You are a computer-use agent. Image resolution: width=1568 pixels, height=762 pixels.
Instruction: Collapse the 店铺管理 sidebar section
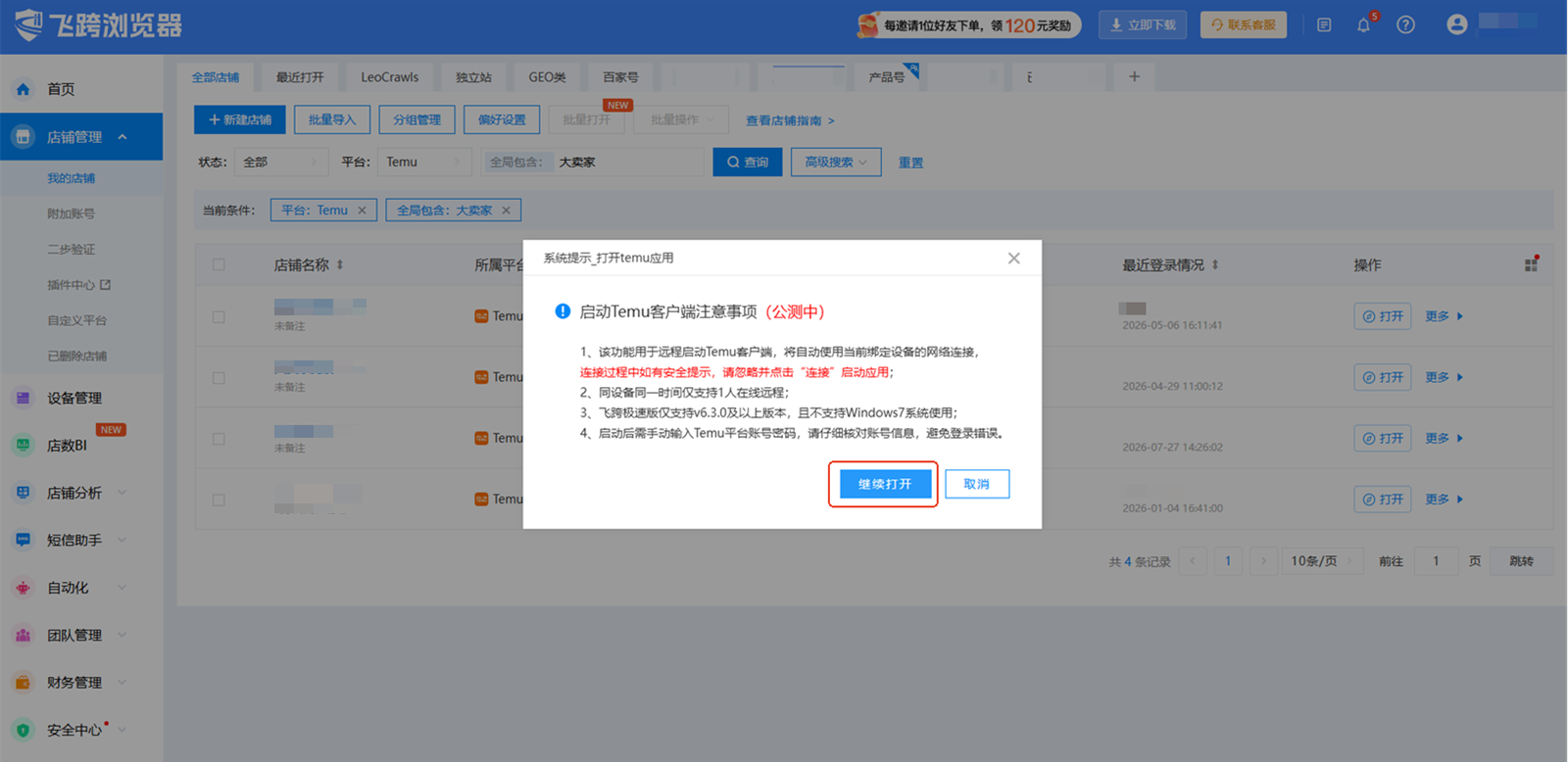pos(122,137)
